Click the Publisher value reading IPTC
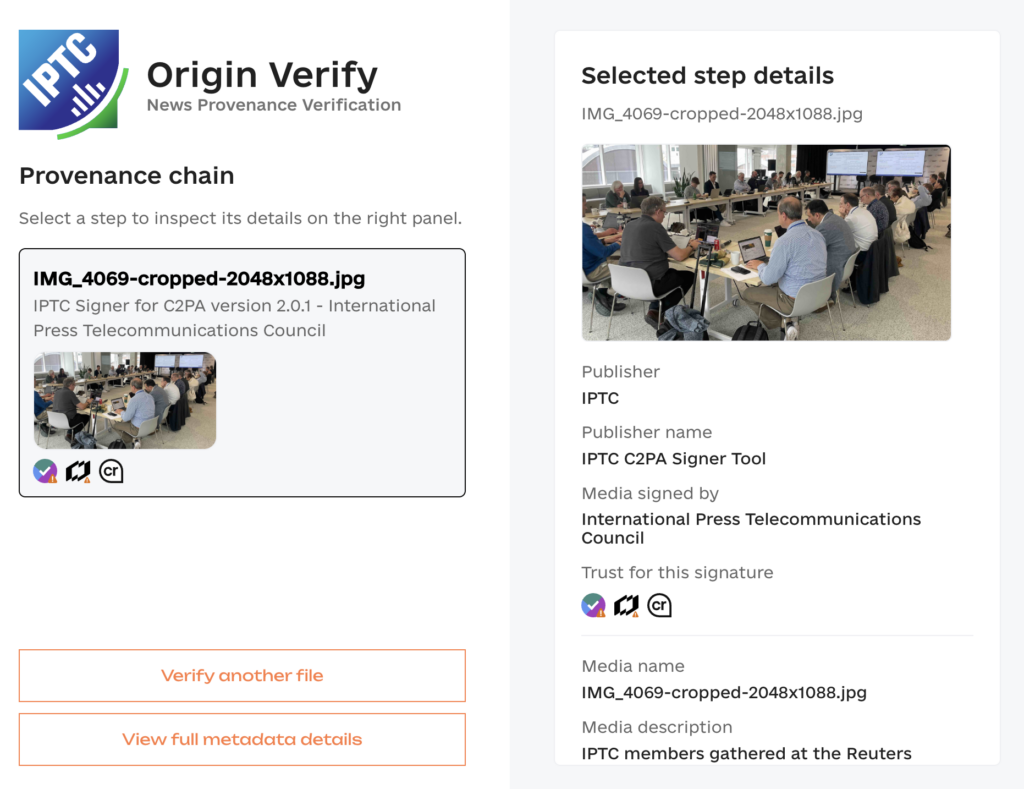 pos(601,397)
